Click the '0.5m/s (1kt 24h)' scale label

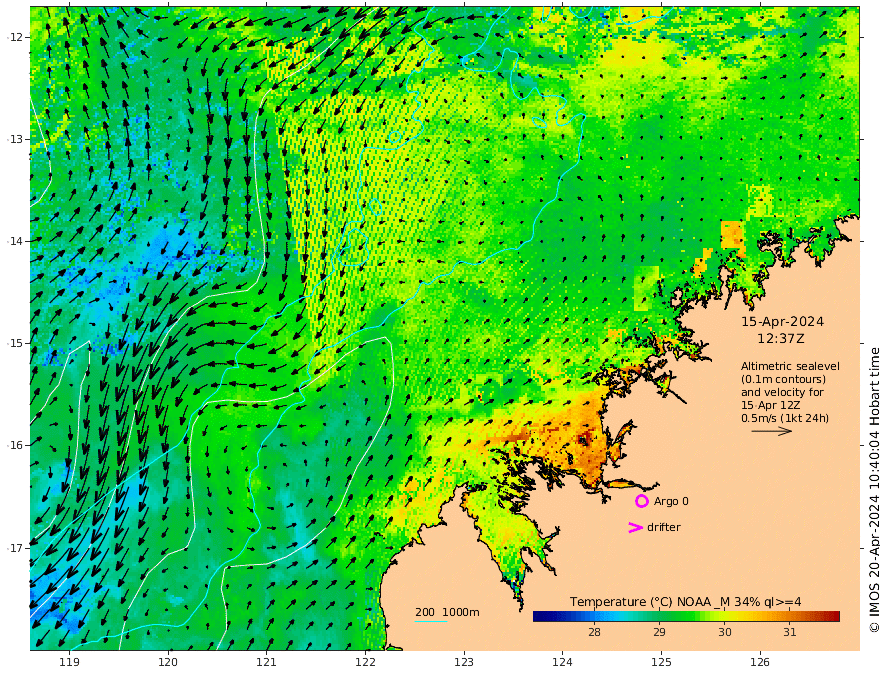click(785, 418)
